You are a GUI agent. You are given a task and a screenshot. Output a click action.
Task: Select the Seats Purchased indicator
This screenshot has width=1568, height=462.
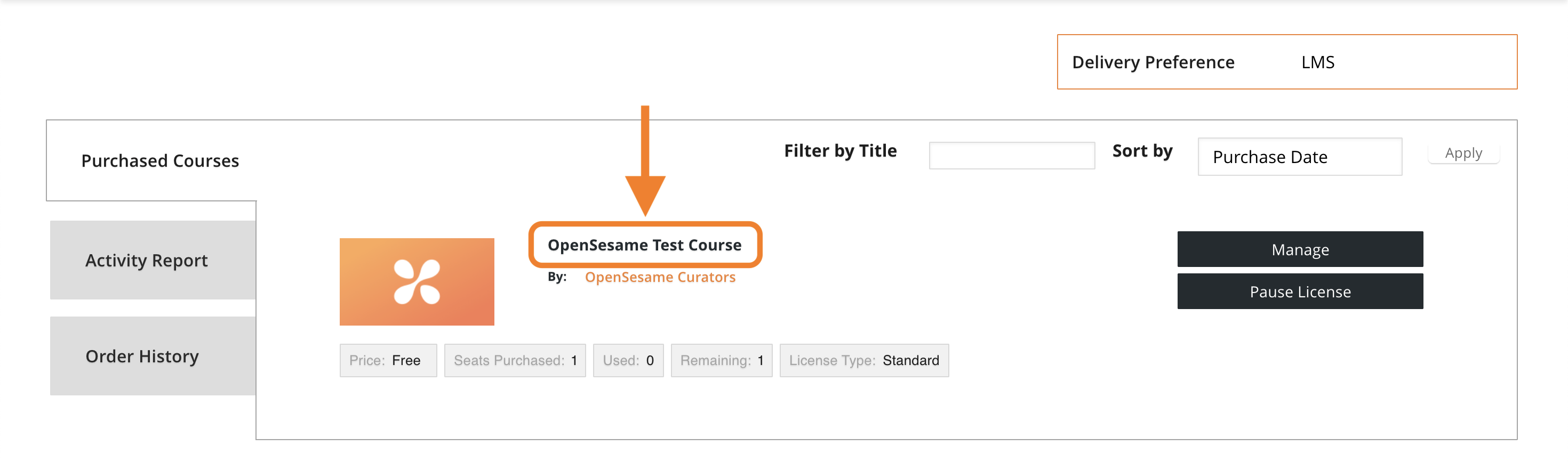coord(514,360)
